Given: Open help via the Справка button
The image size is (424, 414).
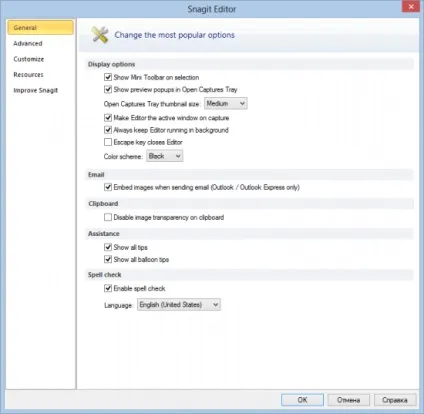Looking at the screenshot, I should pyautogui.click(x=395, y=400).
